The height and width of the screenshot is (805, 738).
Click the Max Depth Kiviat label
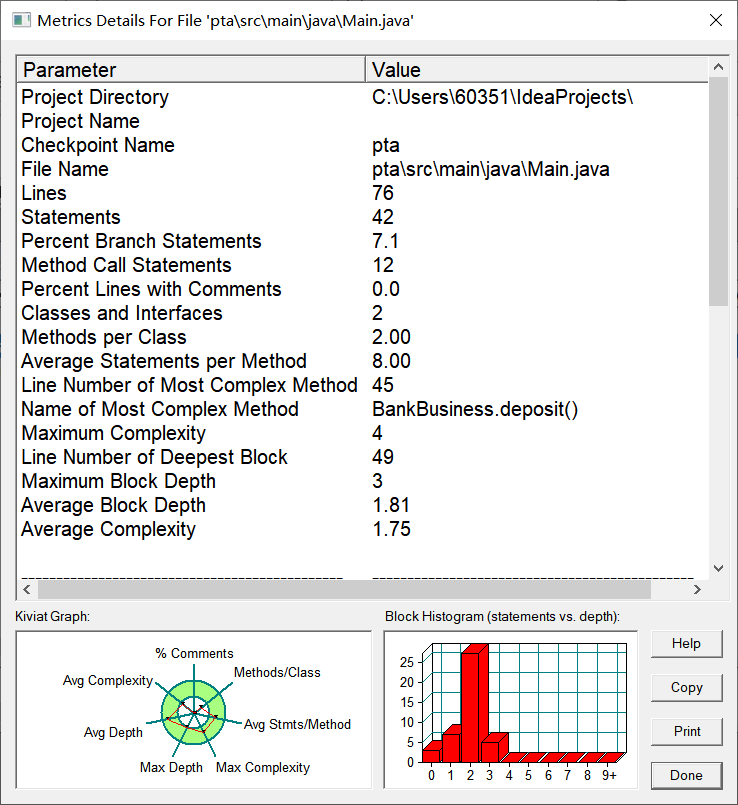(172, 768)
